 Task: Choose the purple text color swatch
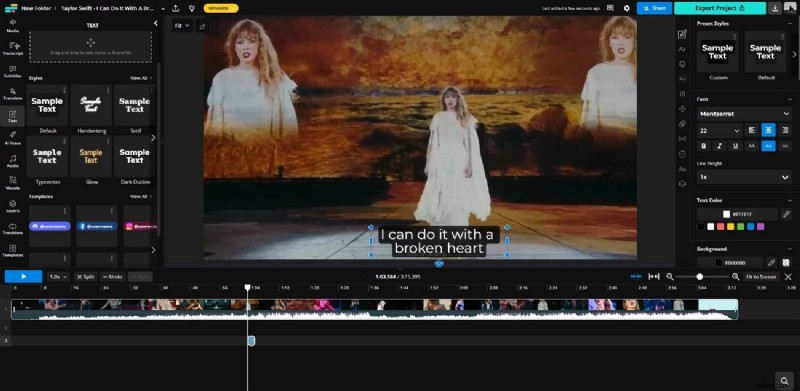pos(761,227)
